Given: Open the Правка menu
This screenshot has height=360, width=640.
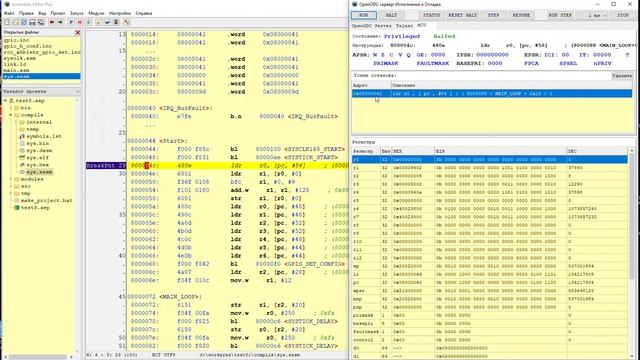Looking at the screenshot, I should pos(26,13).
